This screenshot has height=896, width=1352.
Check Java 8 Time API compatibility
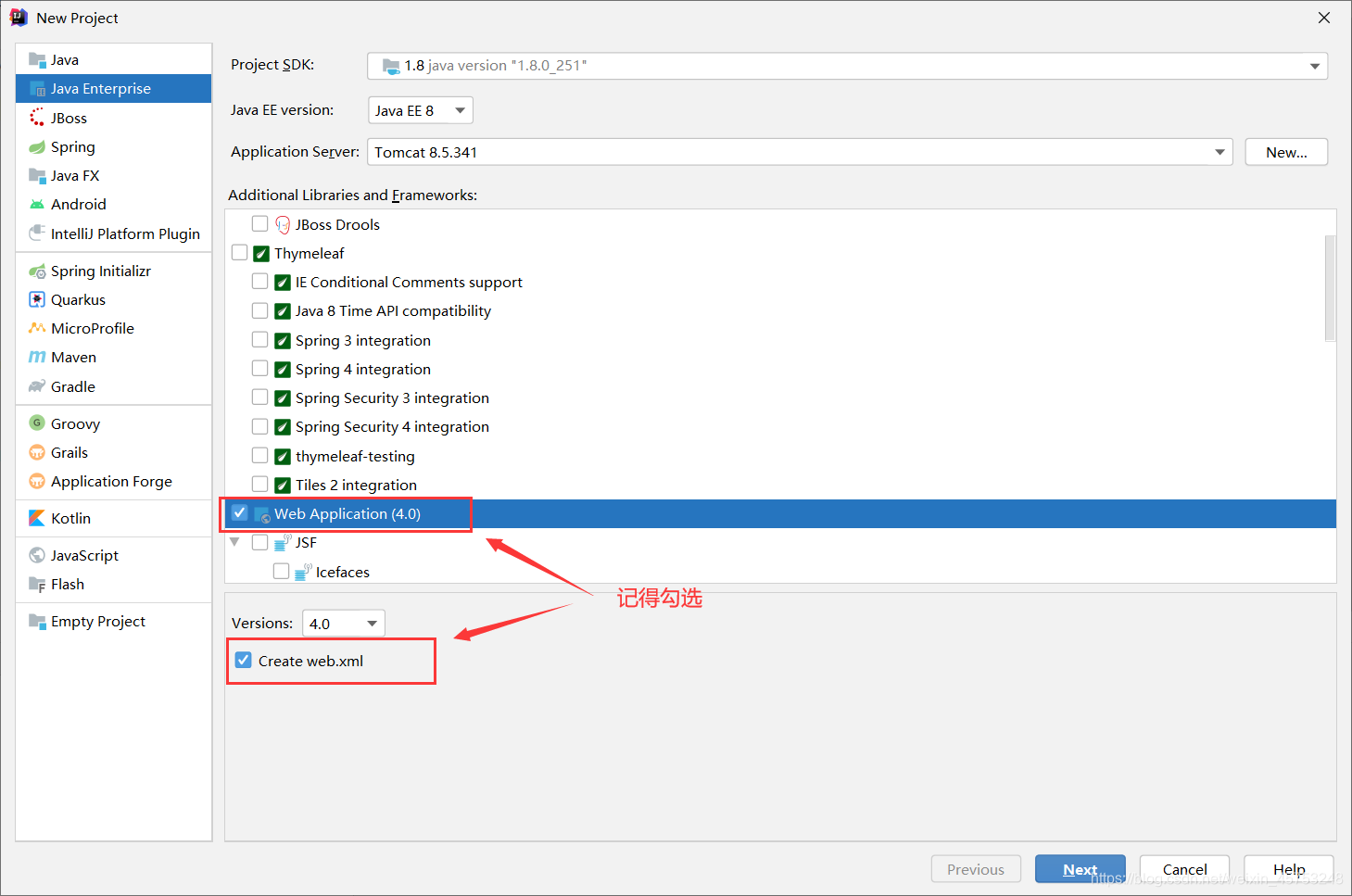coord(260,310)
